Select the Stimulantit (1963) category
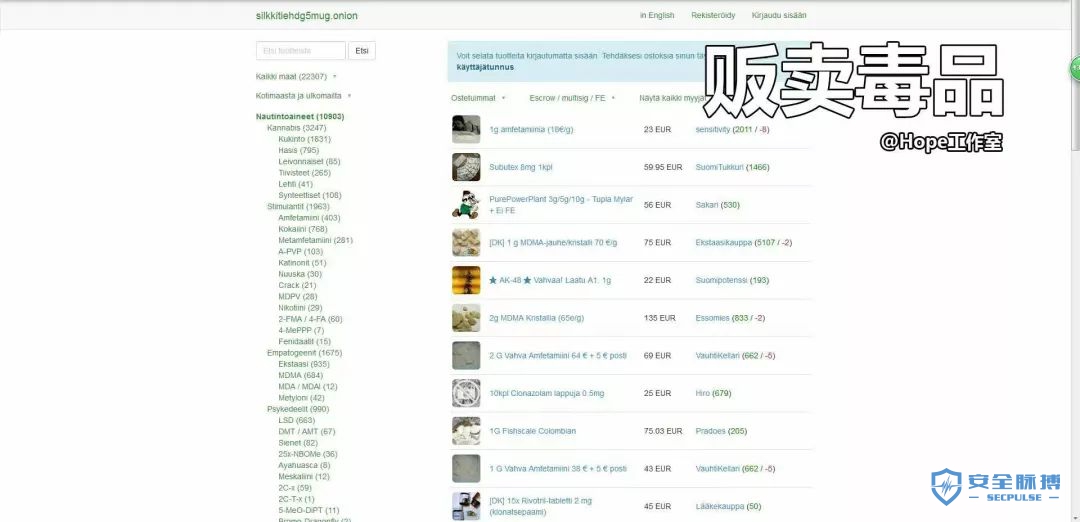1080x522 pixels. click(298, 207)
